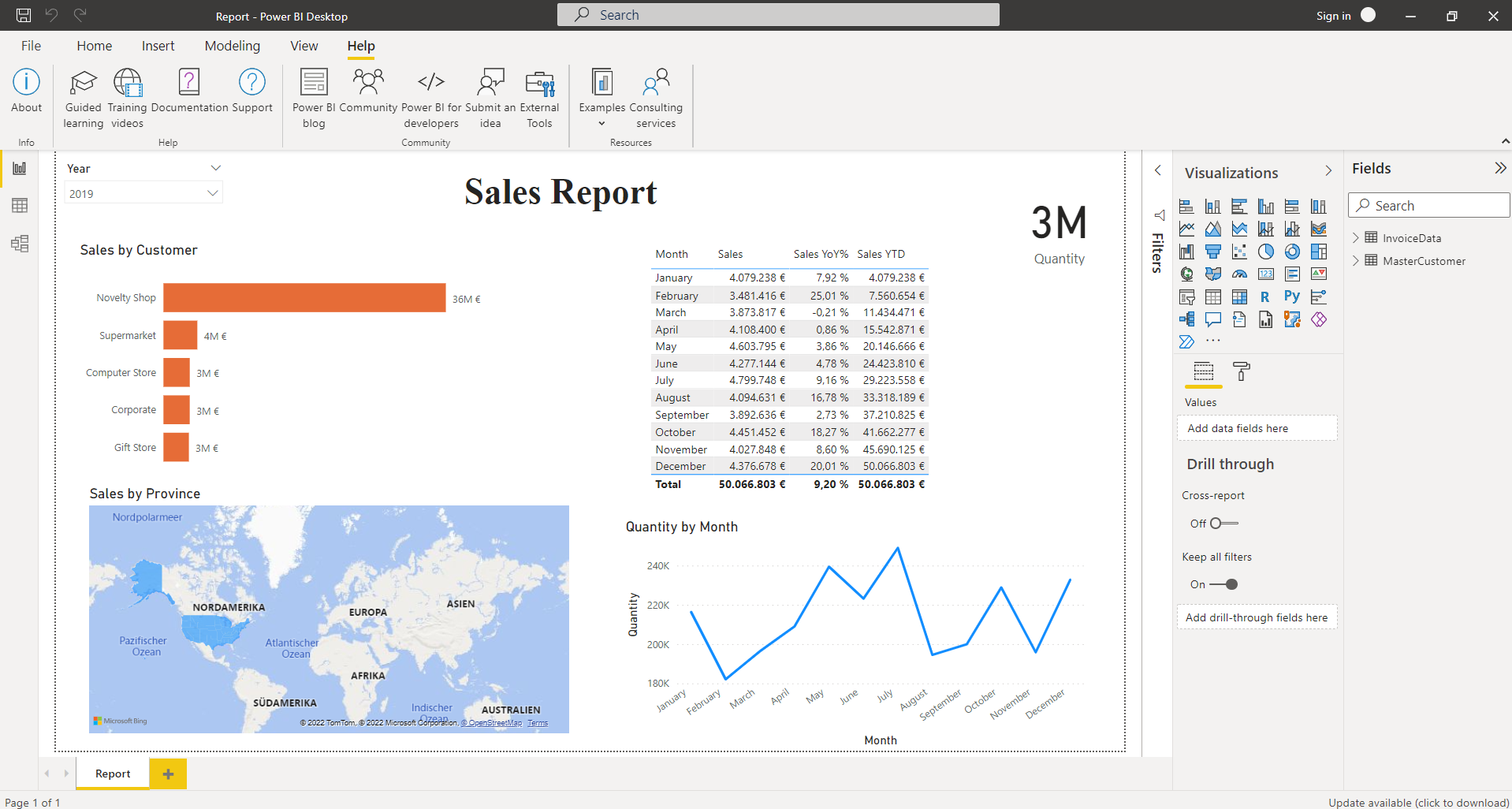Image resolution: width=1512 pixels, height=809 pixels.
Task: Select the matrix visual icon
Action: point(1239,297)
